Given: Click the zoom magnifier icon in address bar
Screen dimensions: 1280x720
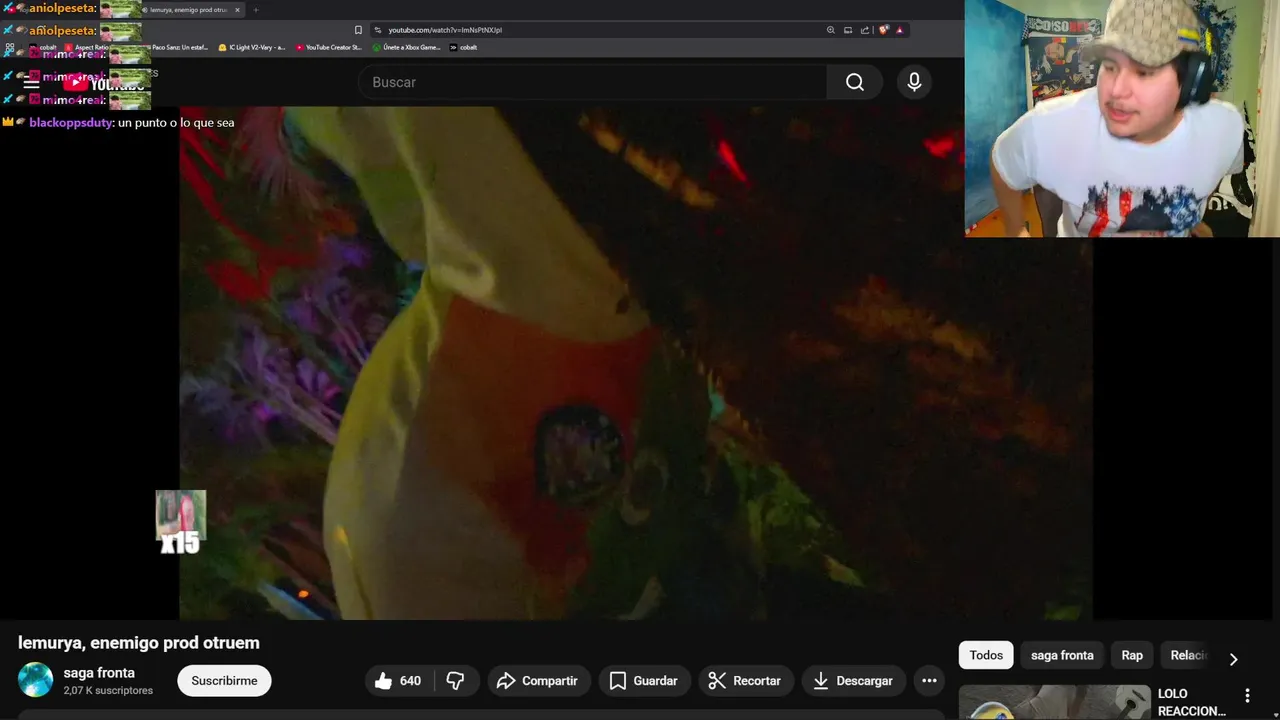Looking at the screenshot, I should tap(830, 30).
